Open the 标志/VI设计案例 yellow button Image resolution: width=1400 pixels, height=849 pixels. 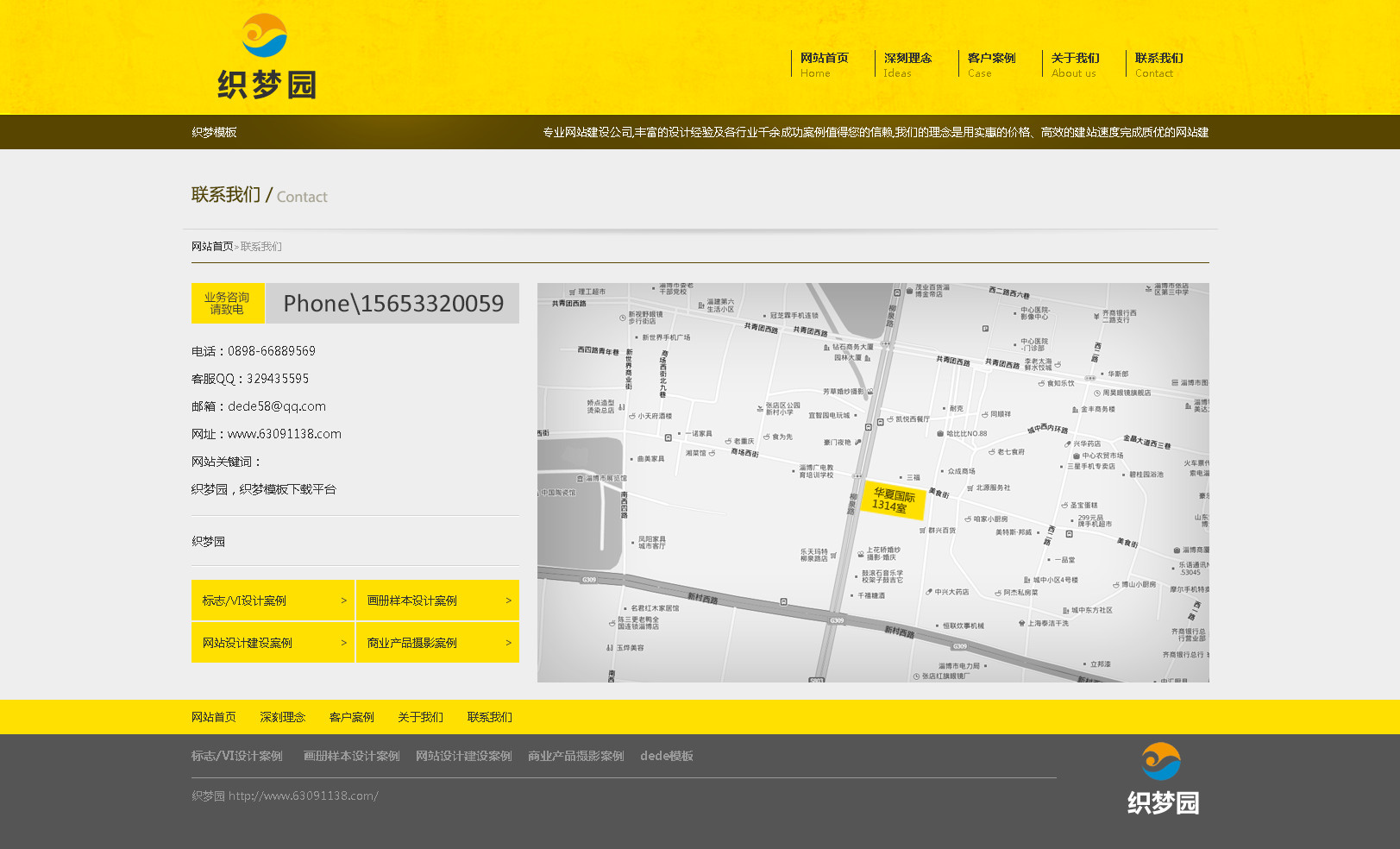[273, 601]
